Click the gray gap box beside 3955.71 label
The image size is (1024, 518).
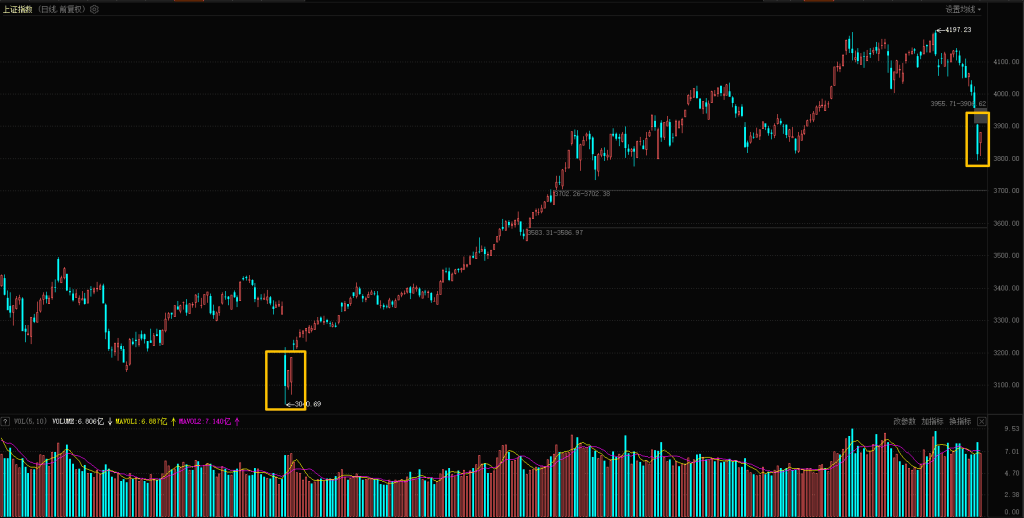(981, 118)
